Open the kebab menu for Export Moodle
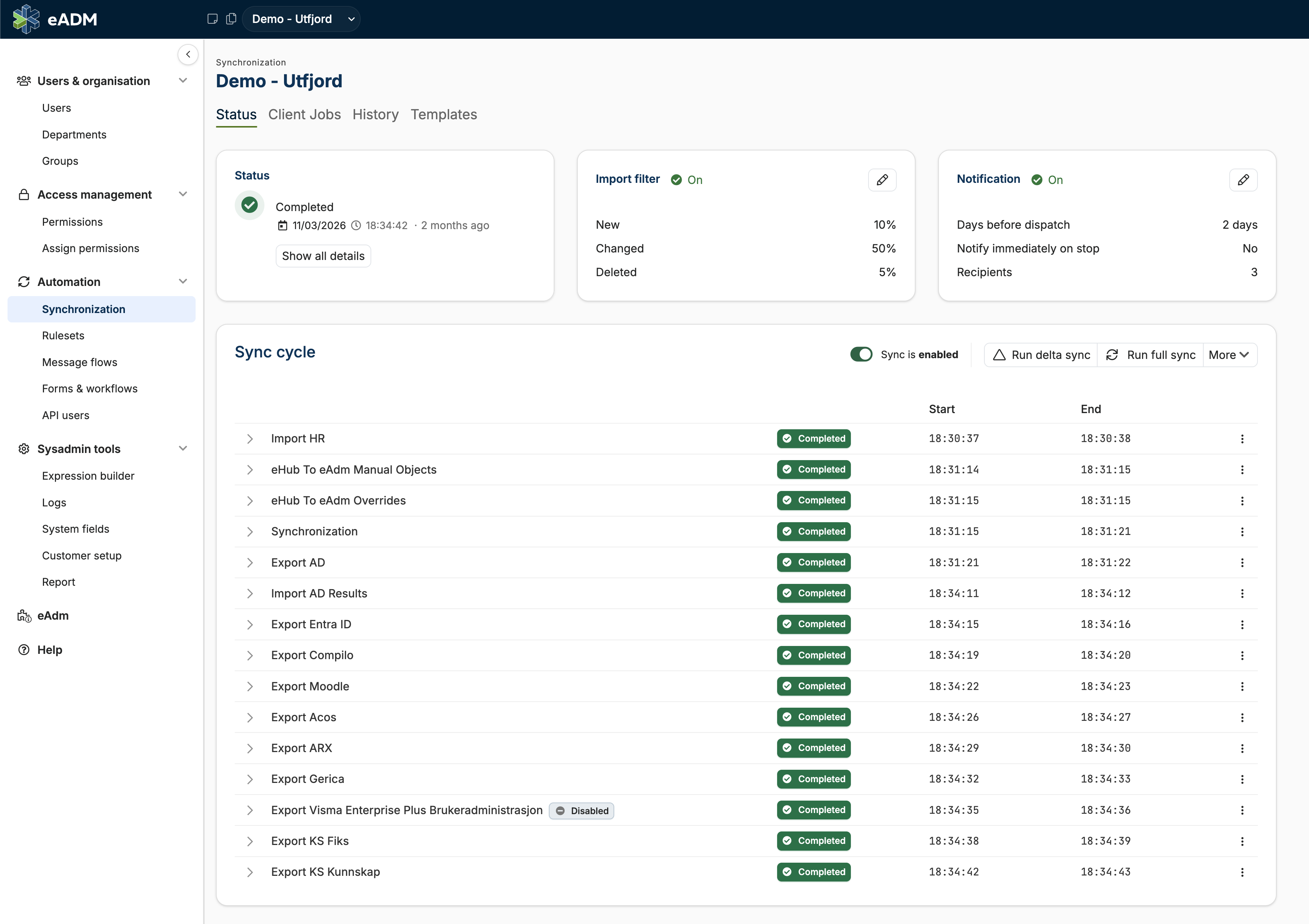Viewport: 1309px width, 924px height. click(x=1242, y=686)
